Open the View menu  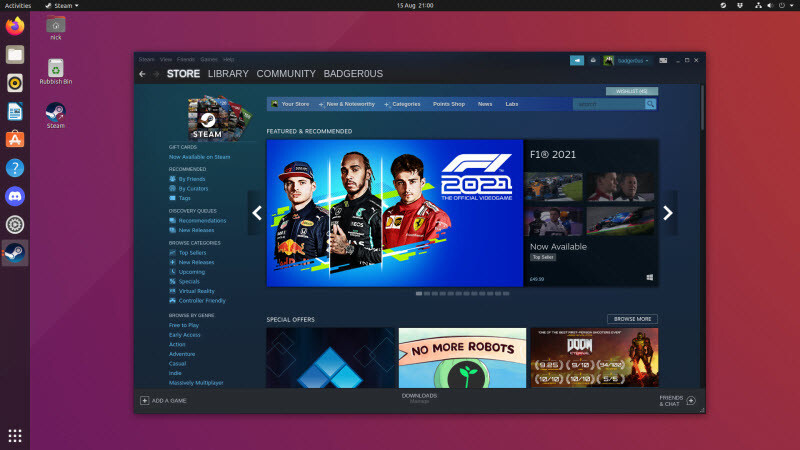pos(166,60)
